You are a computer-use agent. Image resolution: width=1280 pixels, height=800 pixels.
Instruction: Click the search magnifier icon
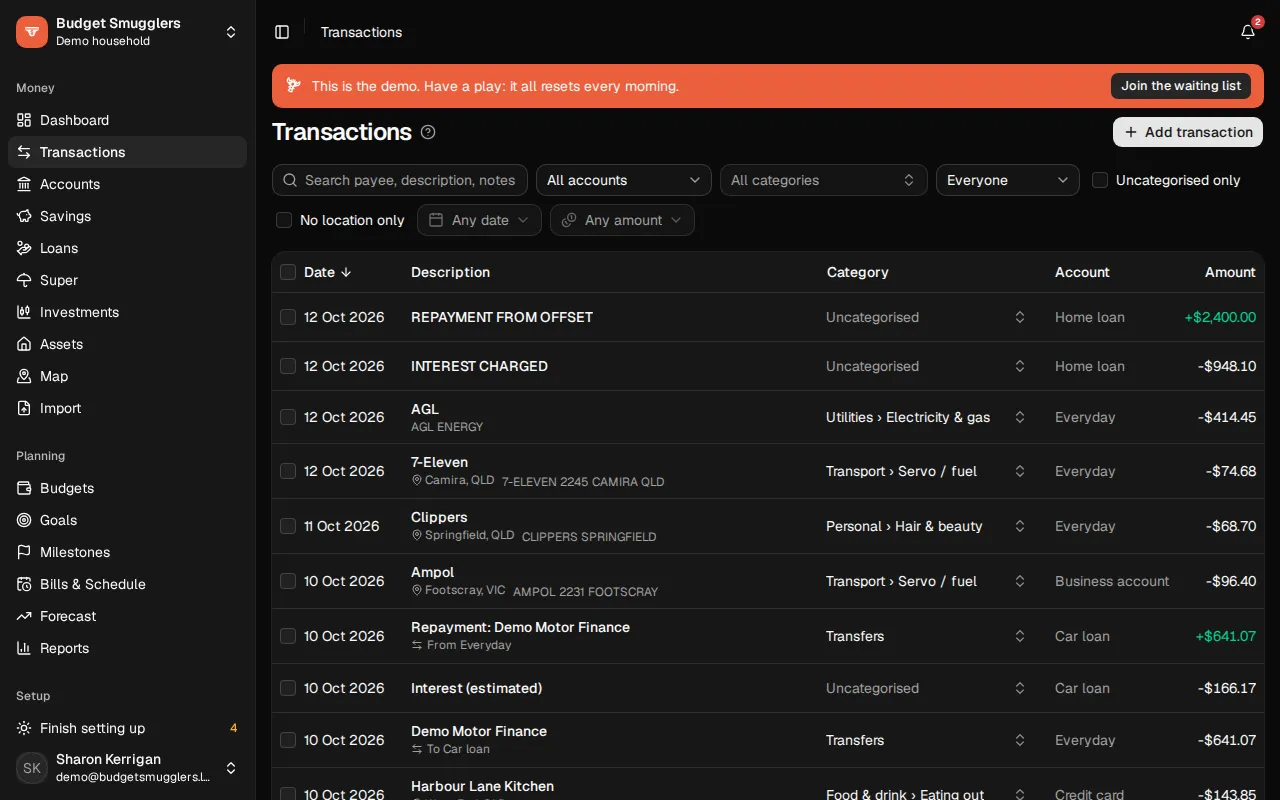(290, 180)
